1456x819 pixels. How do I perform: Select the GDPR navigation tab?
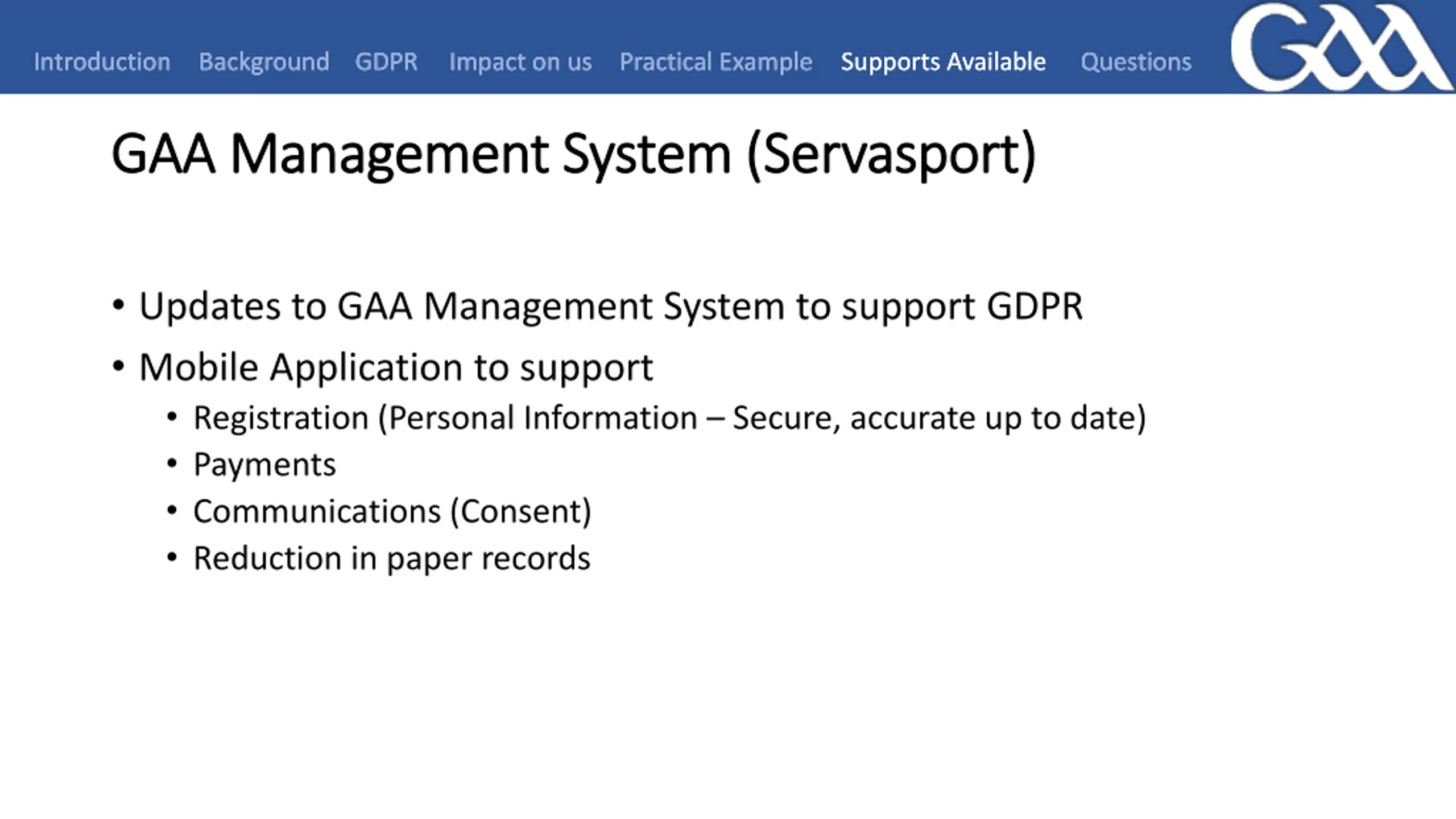point(386,61)
